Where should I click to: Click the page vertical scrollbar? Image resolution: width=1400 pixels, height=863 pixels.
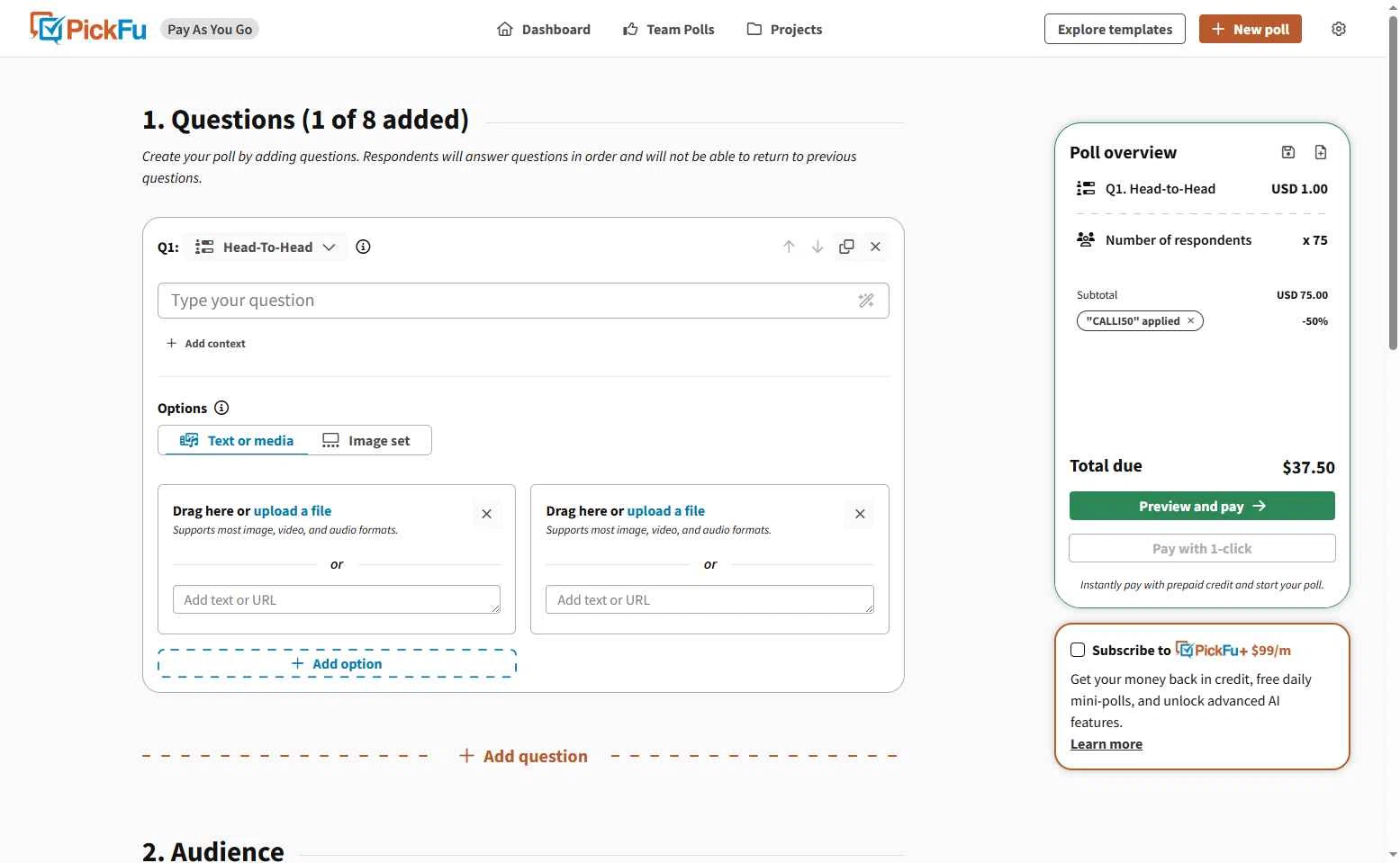(1393, 184)
